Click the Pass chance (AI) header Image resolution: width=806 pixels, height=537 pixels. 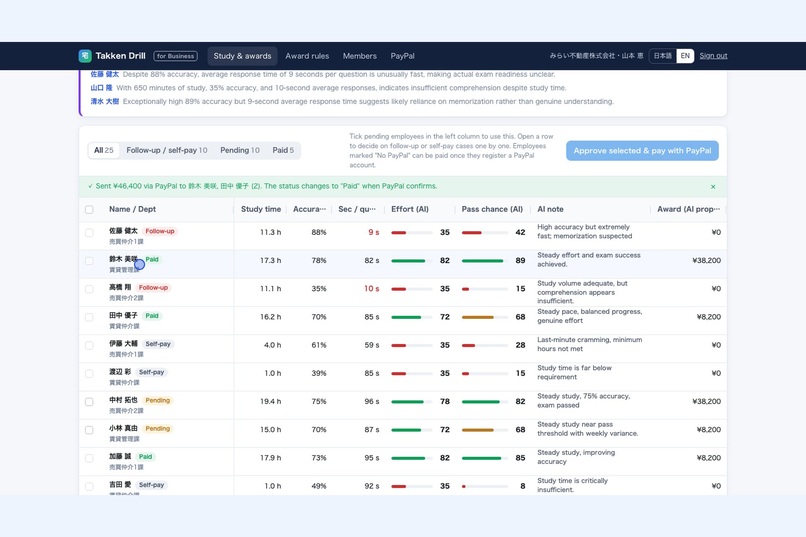pos(492,209)
